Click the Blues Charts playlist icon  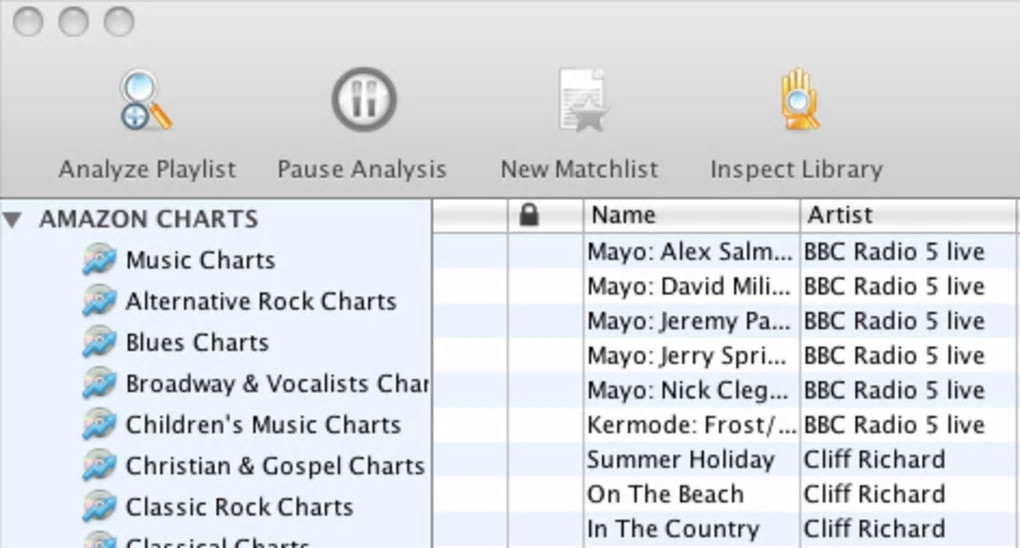(99, 342)
